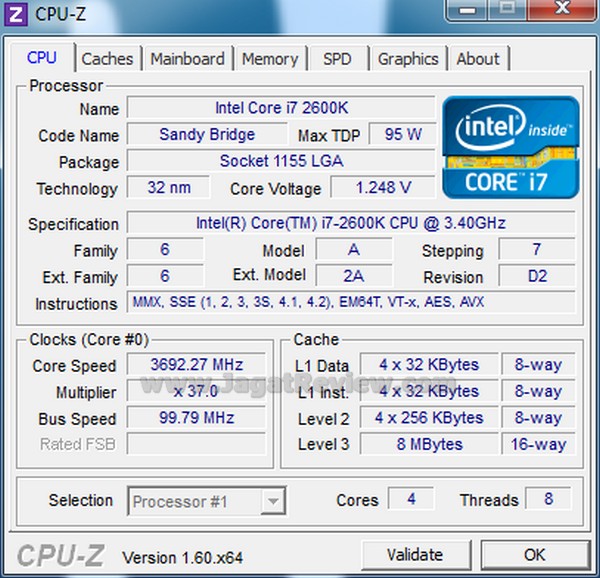This screenshot has height=578, width=600.
Task: Click the Code Name value Sandy Bridge
Action: point(207,134)
